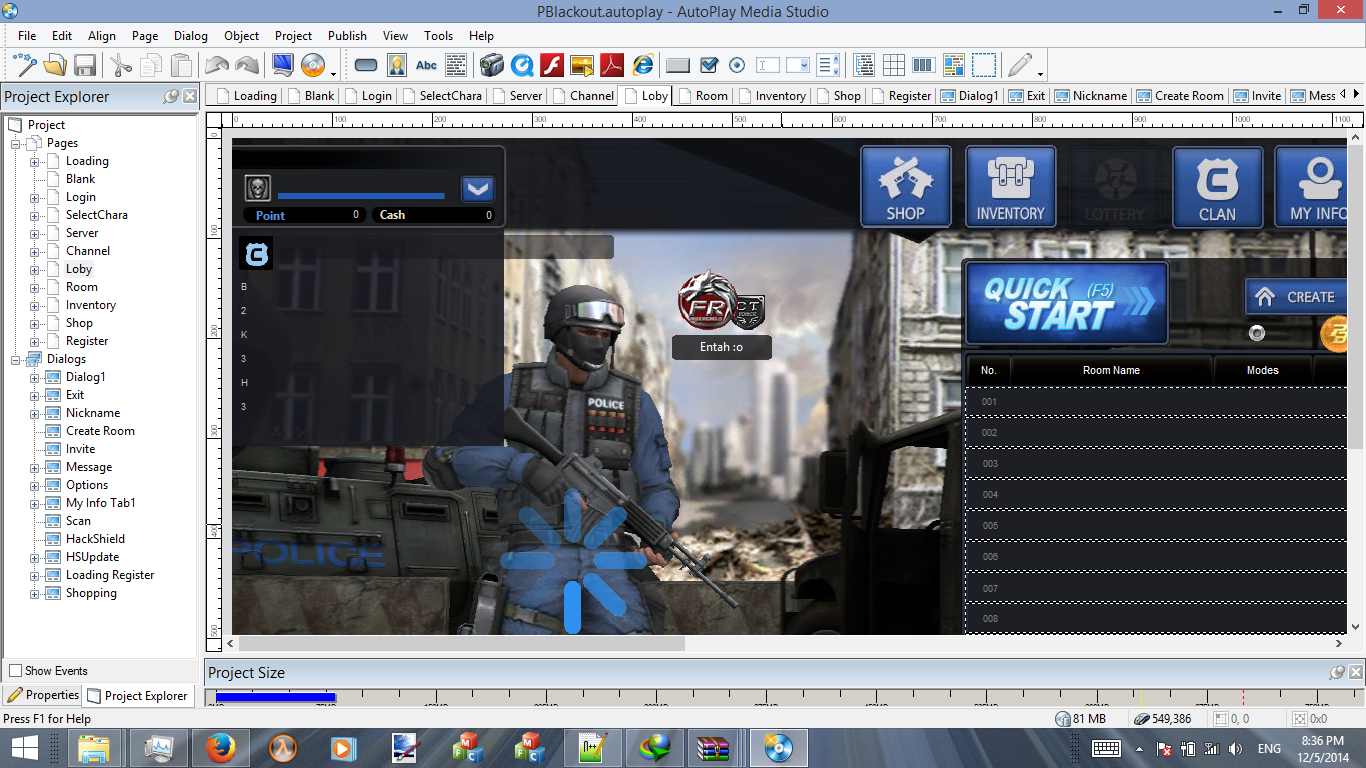Select the pencil Plugin tool
1366x768 pixels.
[1019, 66]
